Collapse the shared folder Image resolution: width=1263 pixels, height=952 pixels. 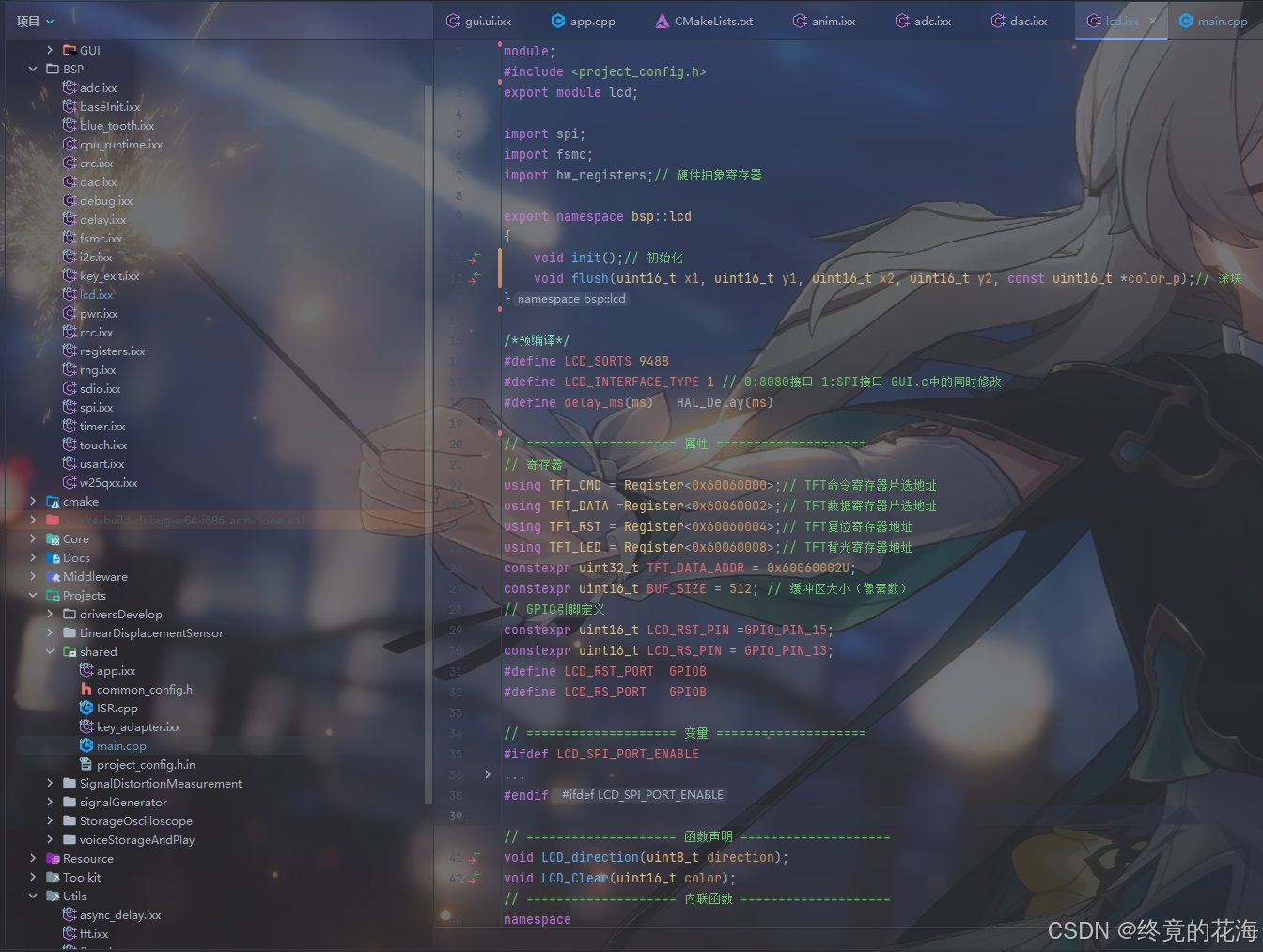tap(50, 651)
